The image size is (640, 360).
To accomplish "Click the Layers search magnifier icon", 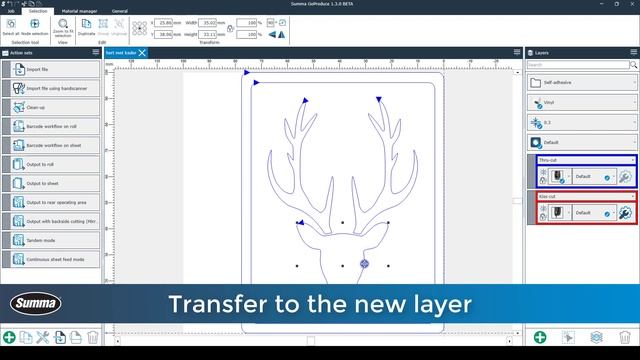I will (633, 65).
